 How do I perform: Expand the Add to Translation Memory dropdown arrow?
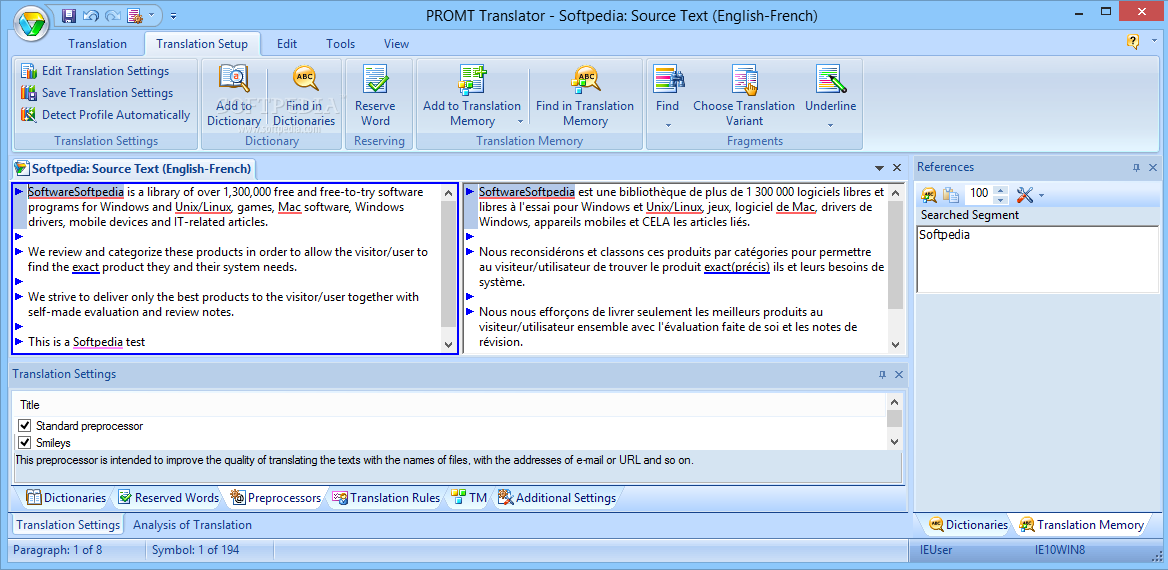click(x=518, y=121)
